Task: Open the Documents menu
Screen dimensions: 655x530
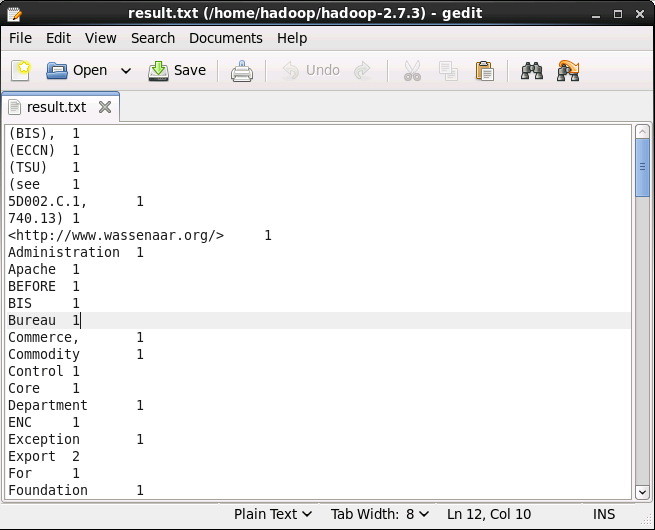Action: click(226, 38)
